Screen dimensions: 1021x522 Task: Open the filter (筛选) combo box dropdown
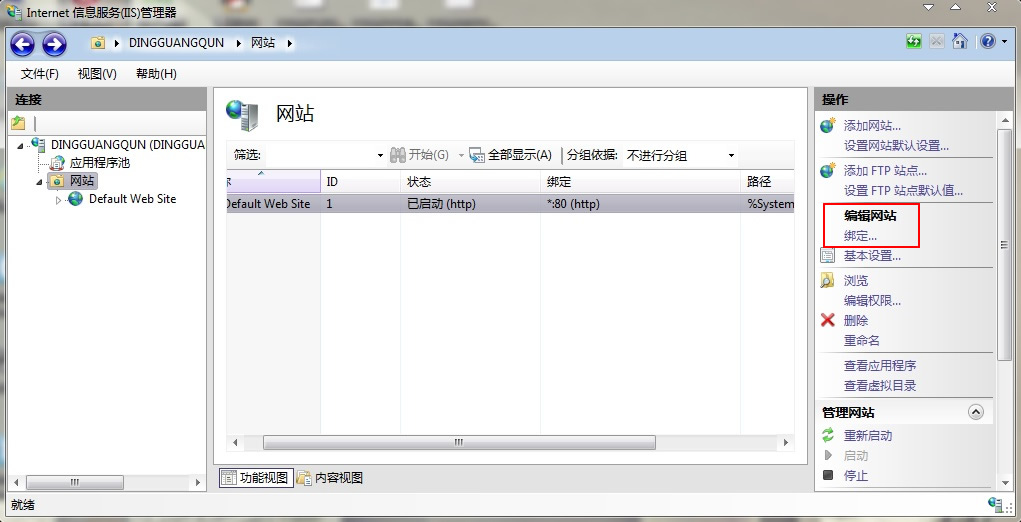pyautogui.click(x=380, y=155)
